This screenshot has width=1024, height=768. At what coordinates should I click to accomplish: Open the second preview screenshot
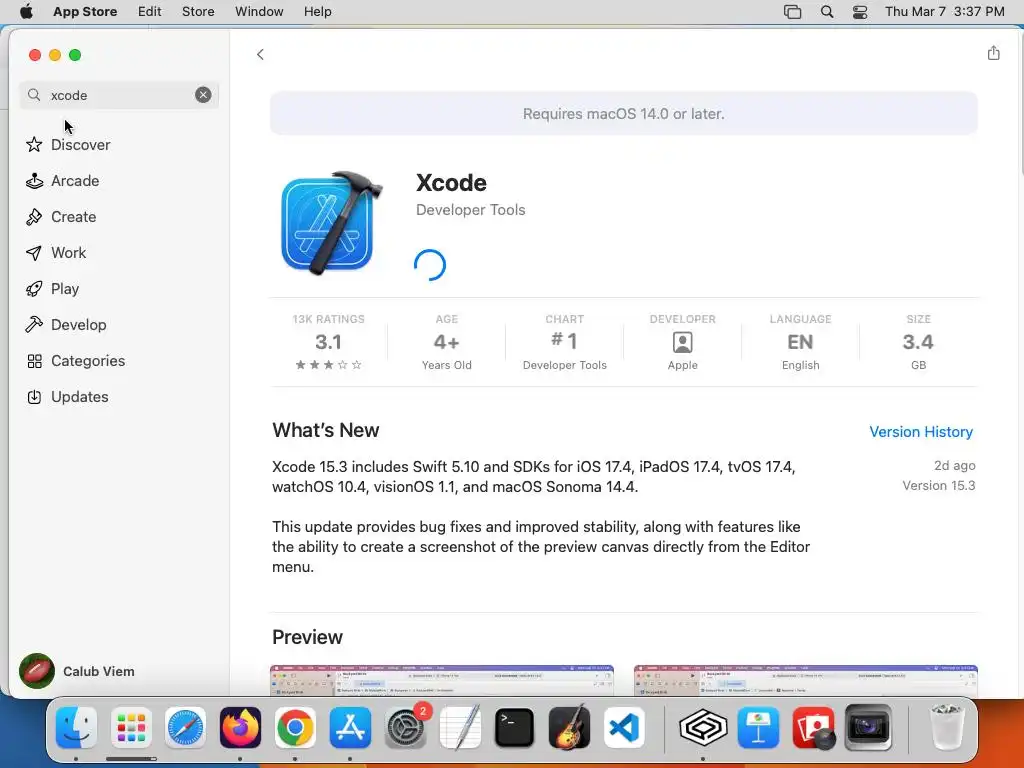click(x=805, y=680)
